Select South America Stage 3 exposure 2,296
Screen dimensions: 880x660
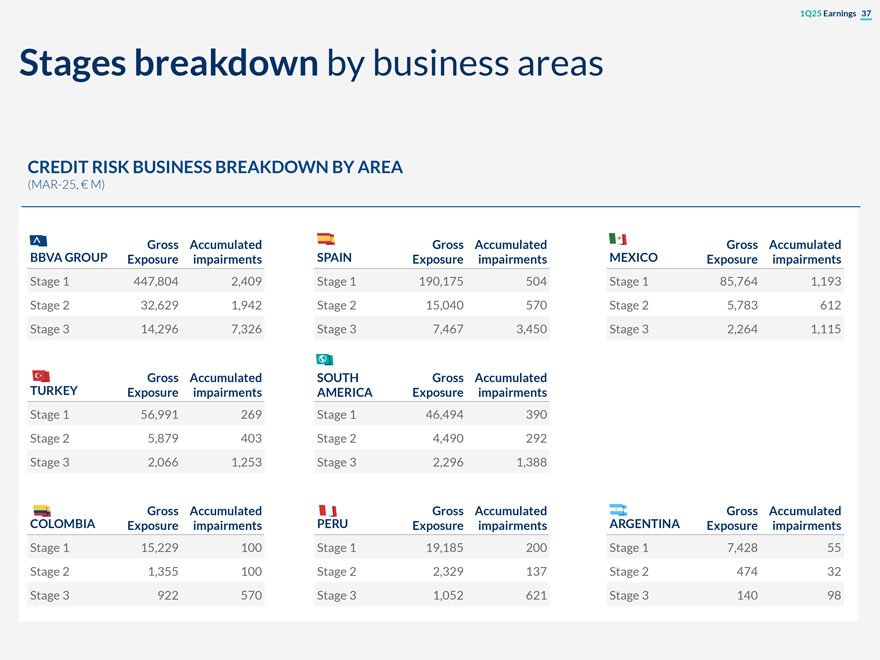[x=448, y=462]
